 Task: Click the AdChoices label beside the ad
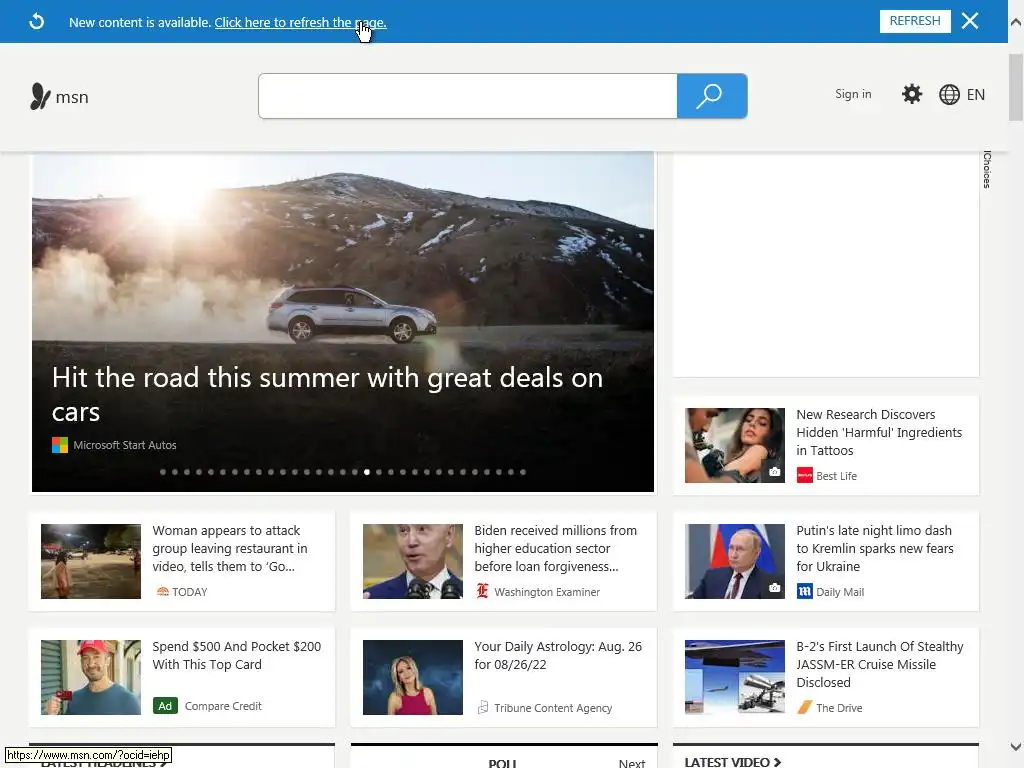pos(987,169)
